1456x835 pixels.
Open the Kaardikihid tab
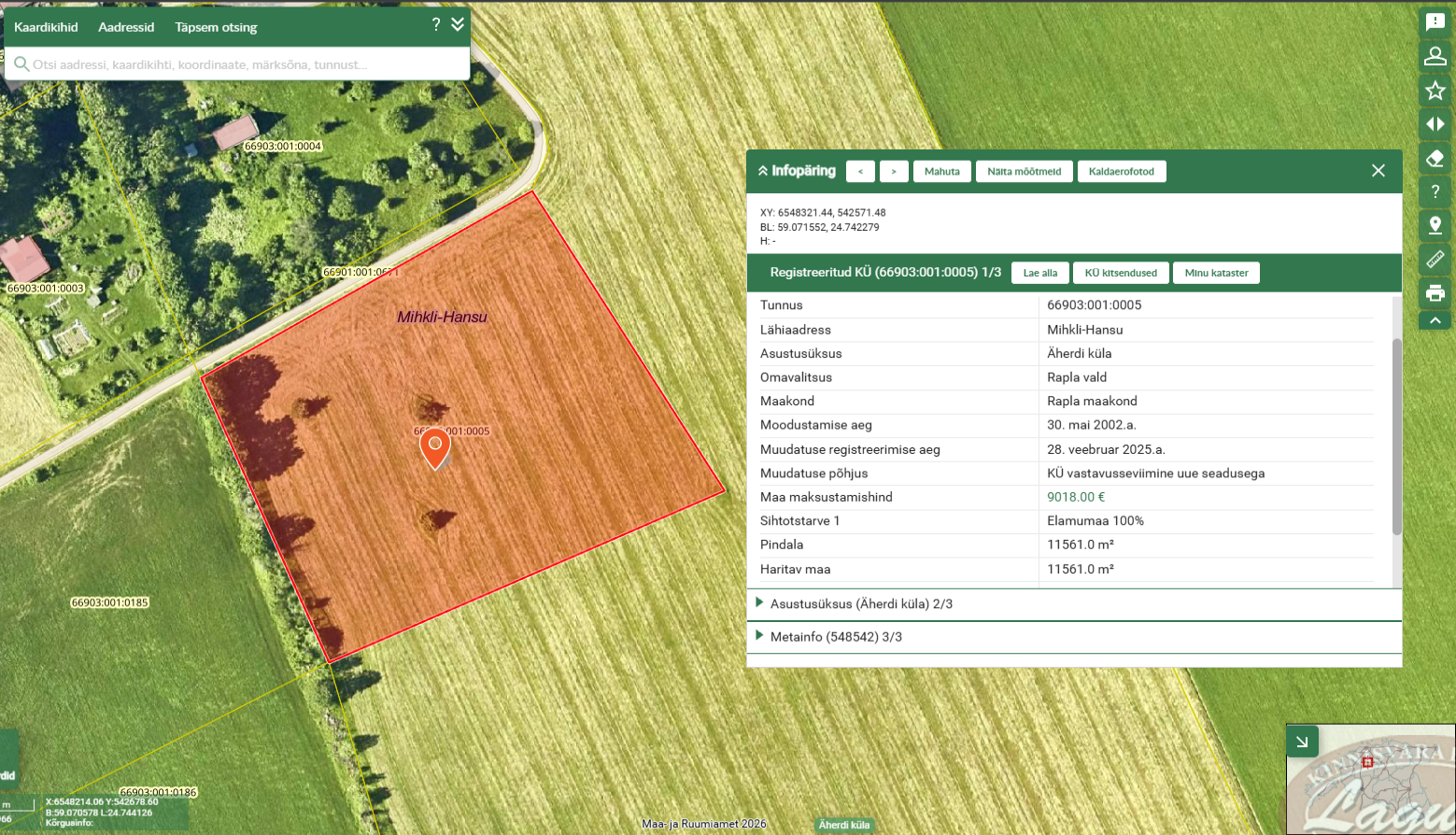click(x=46, y=27)
